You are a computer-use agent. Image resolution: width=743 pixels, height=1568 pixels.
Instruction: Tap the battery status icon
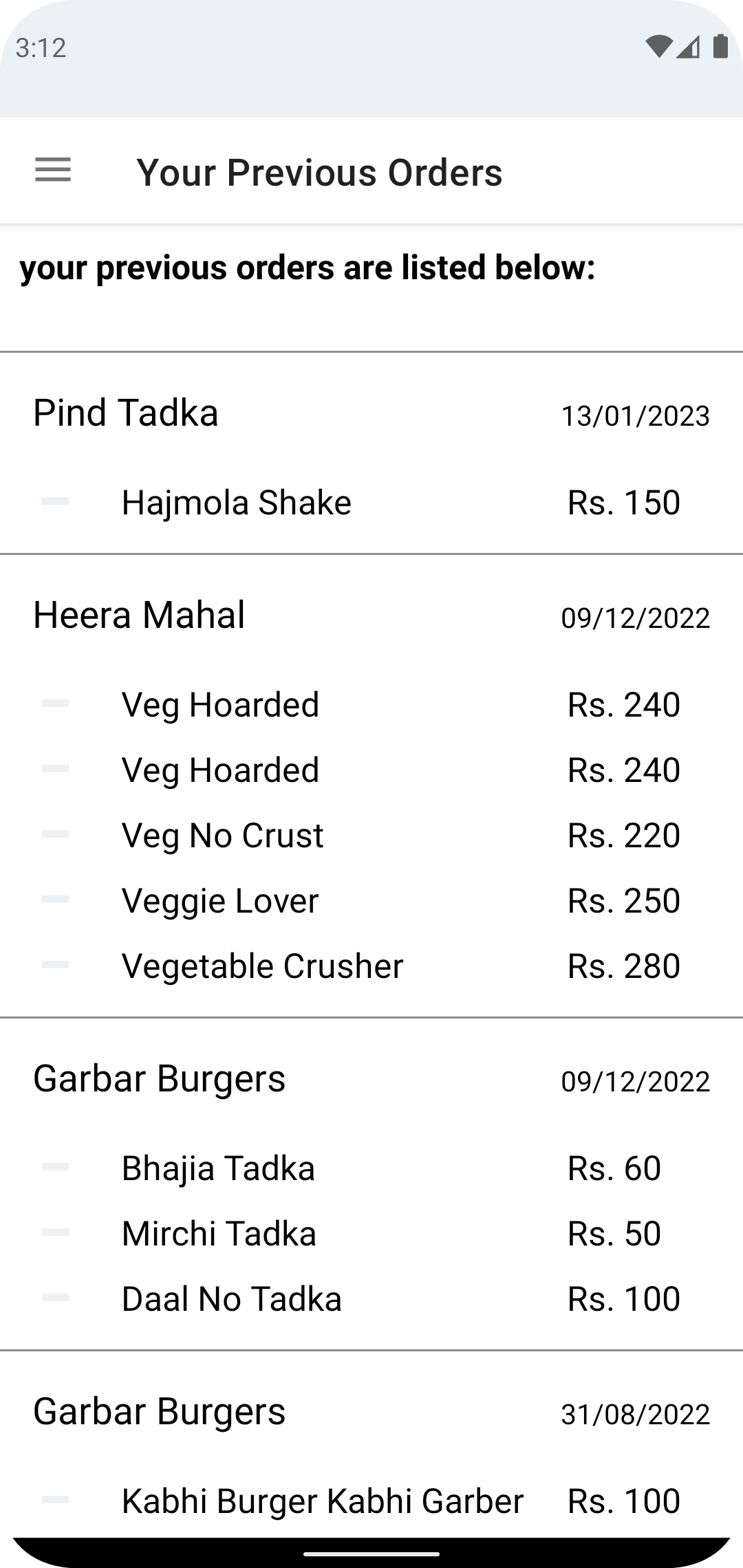(x=720, y=47)
